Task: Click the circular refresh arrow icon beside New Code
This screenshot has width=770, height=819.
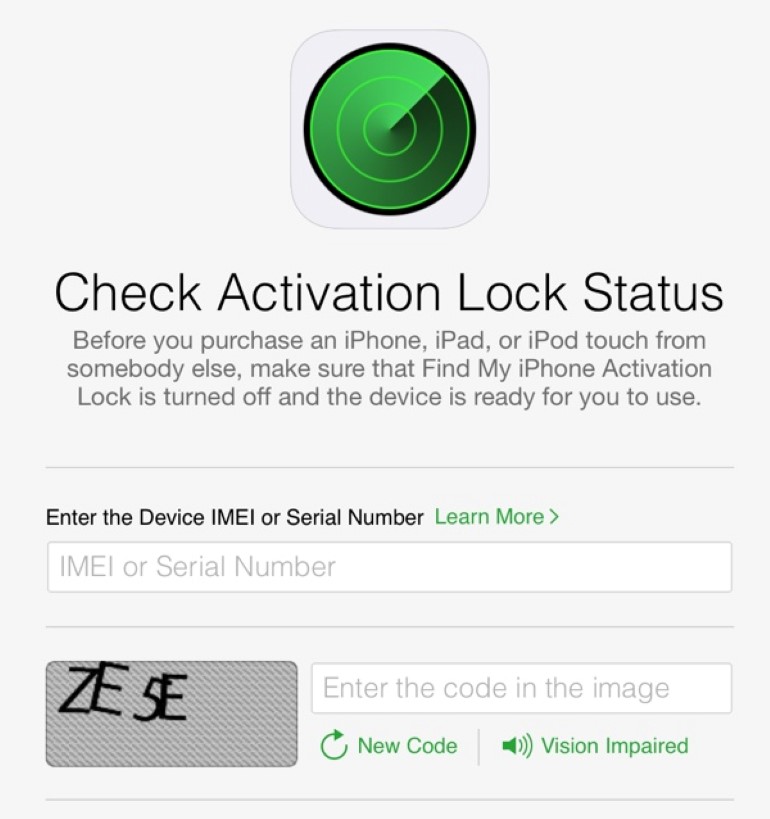Action: pos(334,745)
